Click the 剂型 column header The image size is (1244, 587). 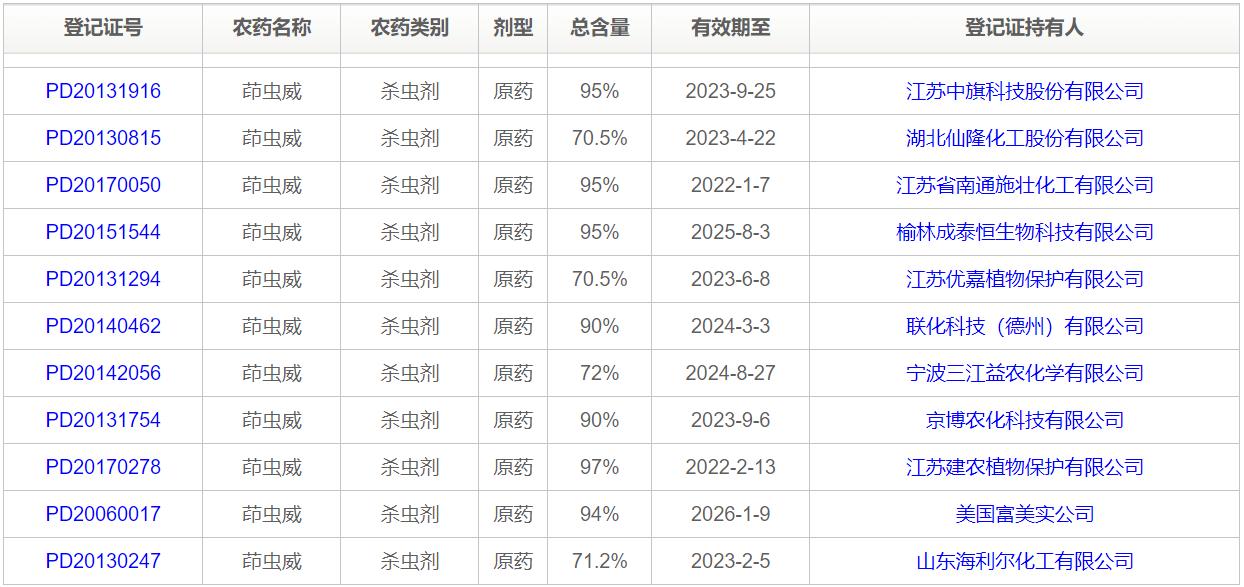(513, 28)
